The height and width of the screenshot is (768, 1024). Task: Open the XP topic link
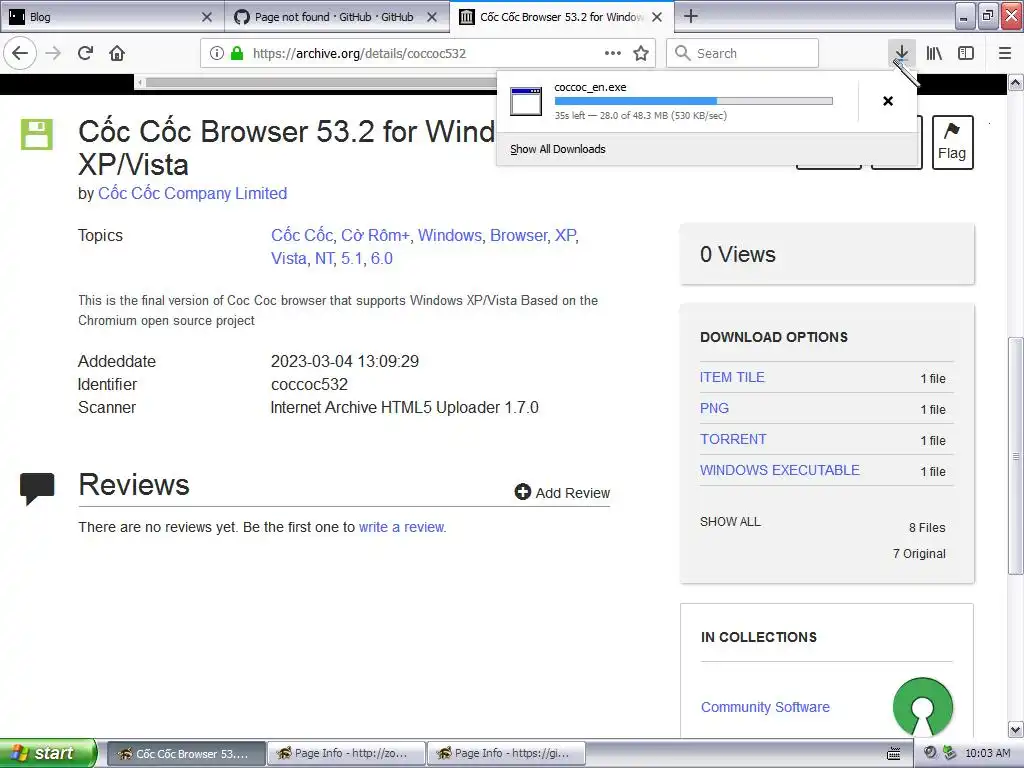click(566, 235)
